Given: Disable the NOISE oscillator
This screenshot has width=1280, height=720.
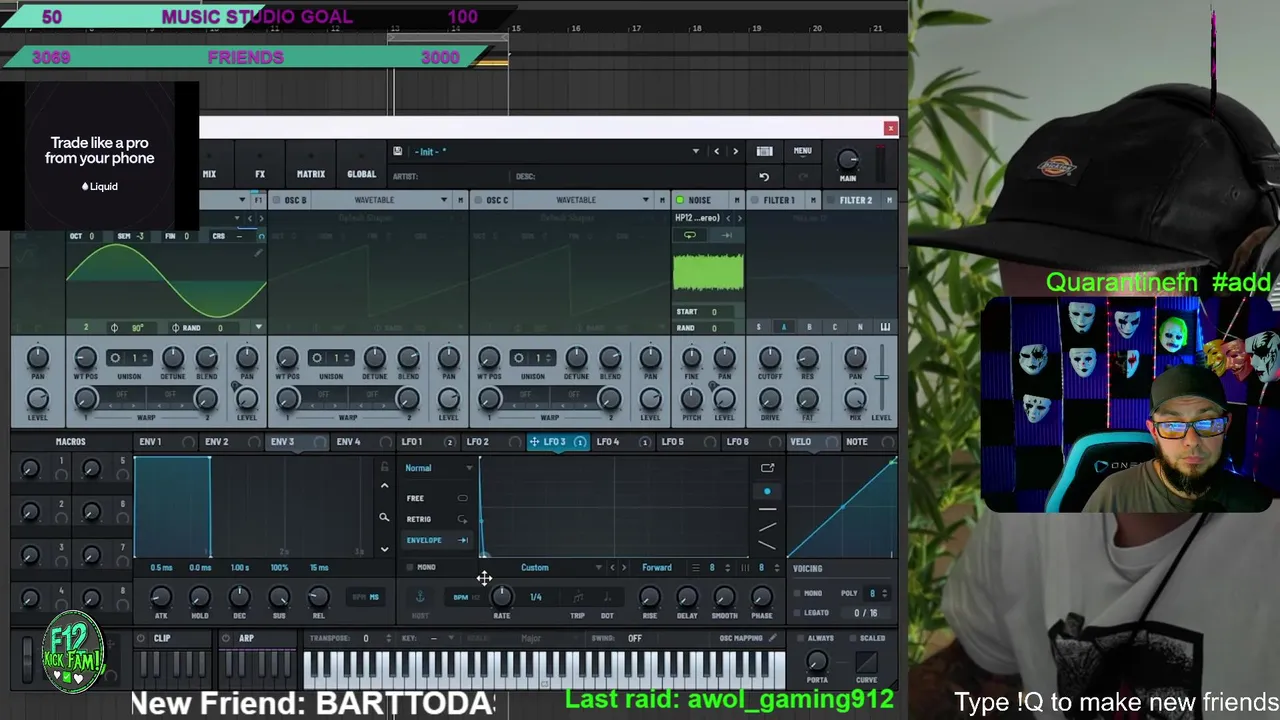Looking at the screenshot, I should coord(680,200).
